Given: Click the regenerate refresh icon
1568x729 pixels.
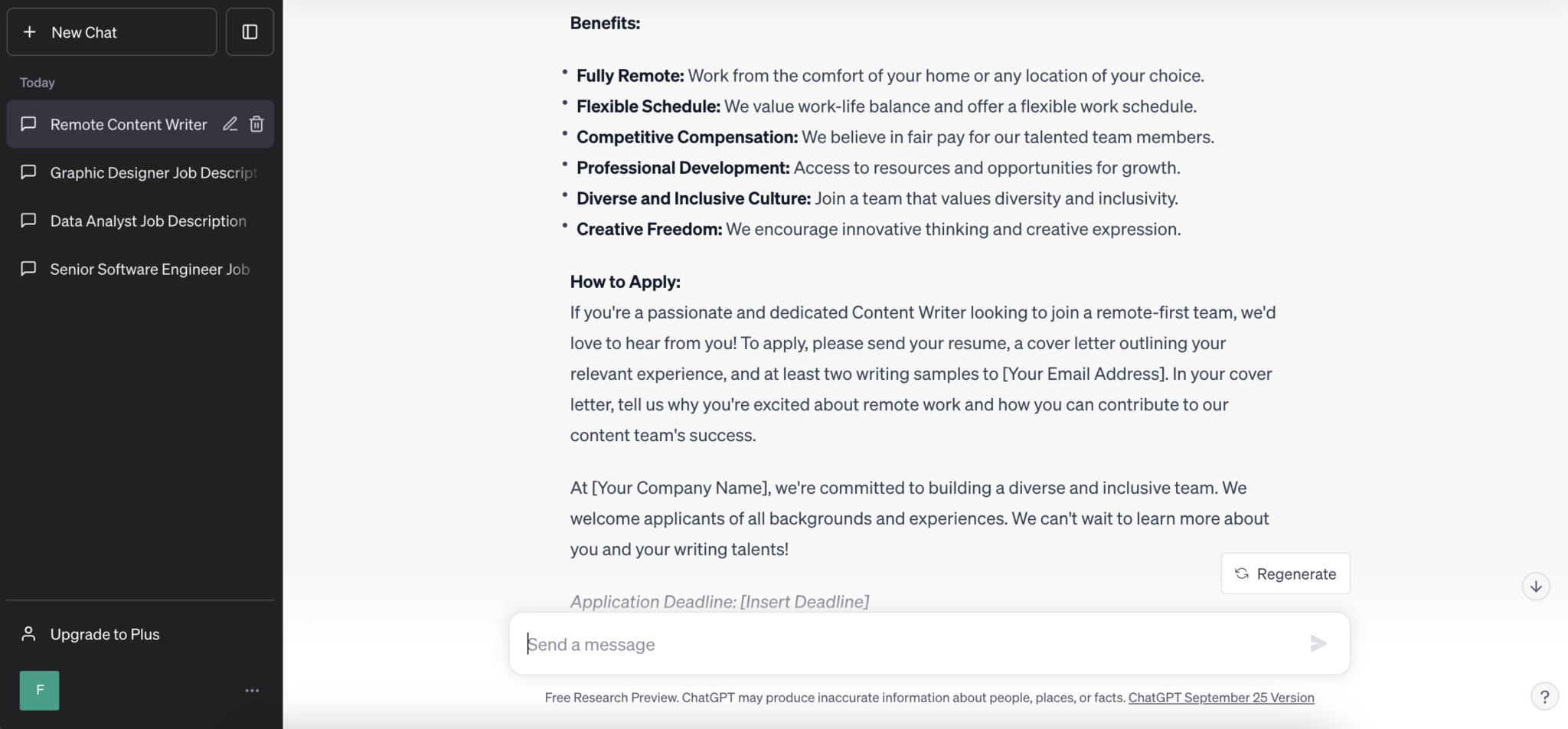Looking at the screenshot, I should click(x=1242, y=573).
